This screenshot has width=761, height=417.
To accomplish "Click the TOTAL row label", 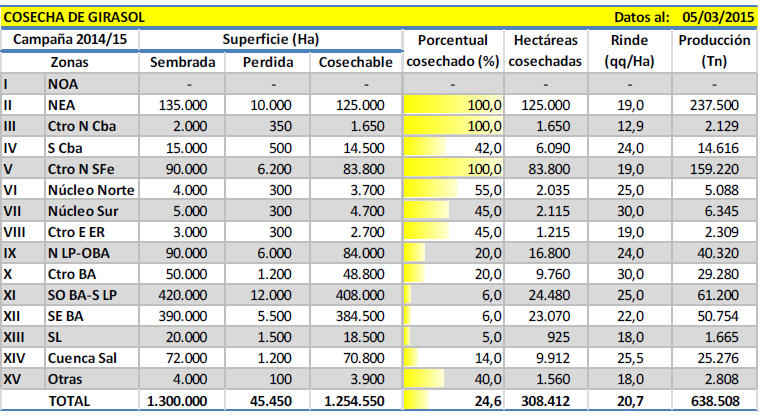I will 69,402.
